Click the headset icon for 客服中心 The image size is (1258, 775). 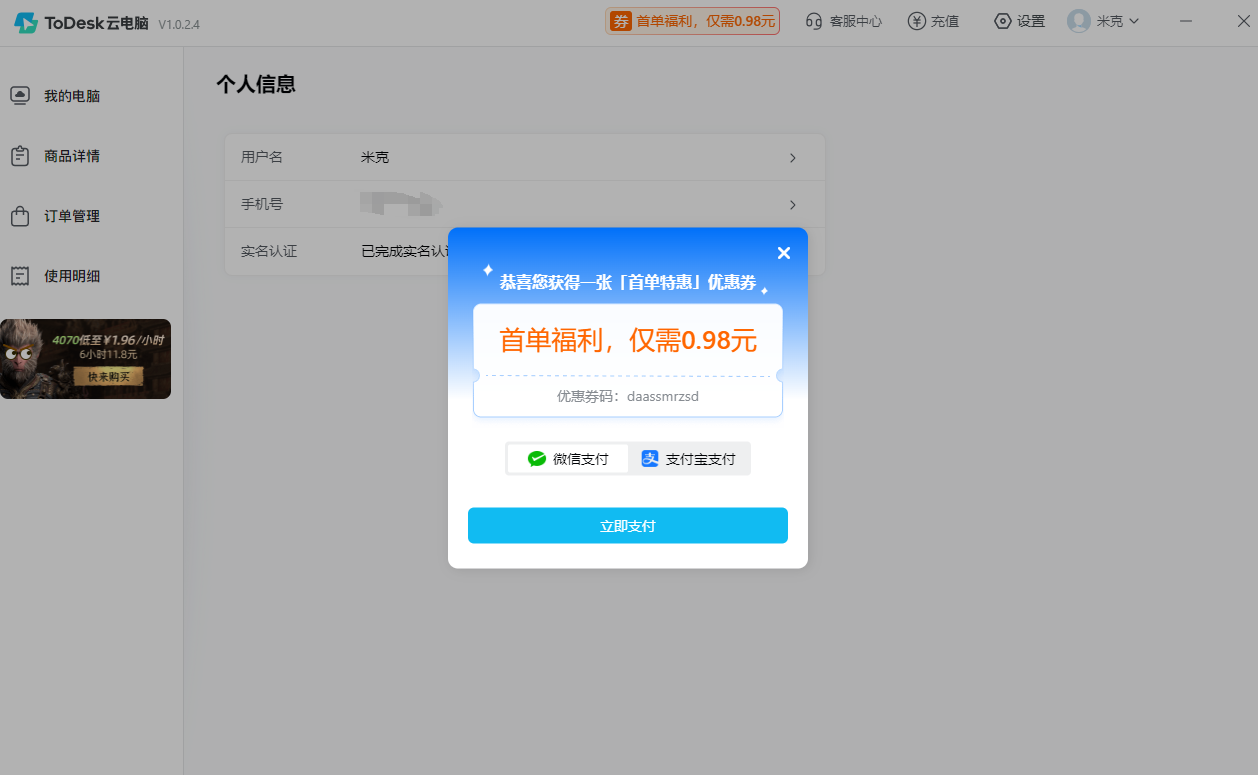(814, 21)
